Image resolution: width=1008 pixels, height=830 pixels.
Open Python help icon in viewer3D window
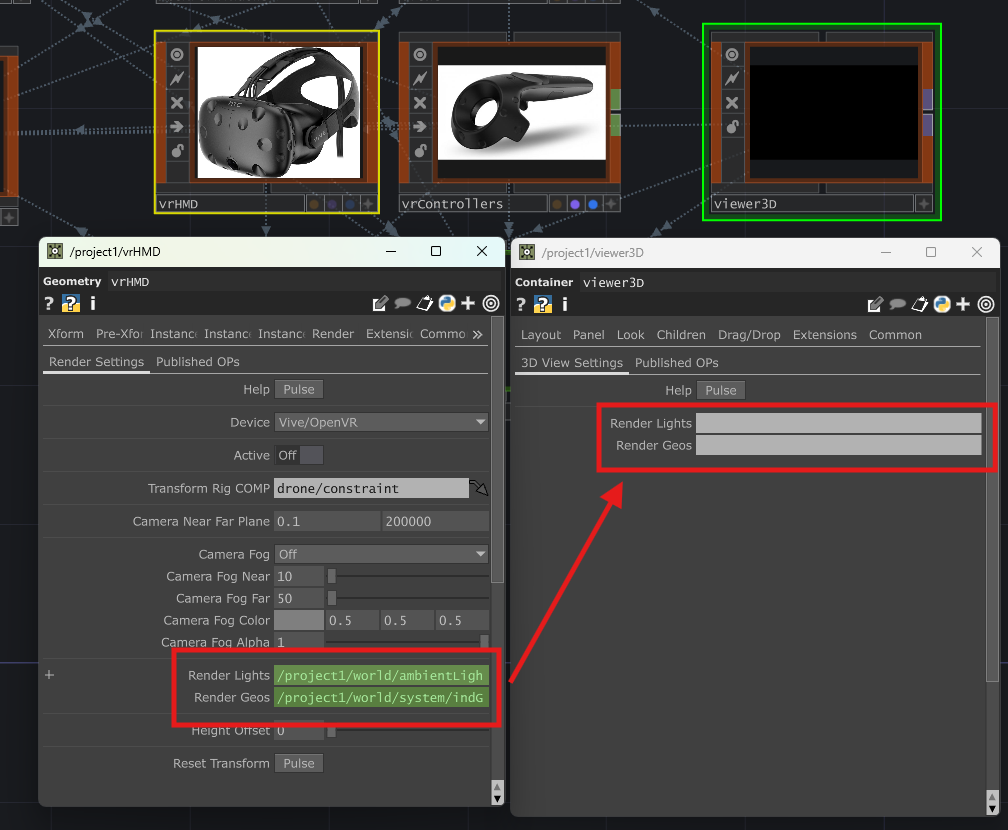click(x=543, y=305)
